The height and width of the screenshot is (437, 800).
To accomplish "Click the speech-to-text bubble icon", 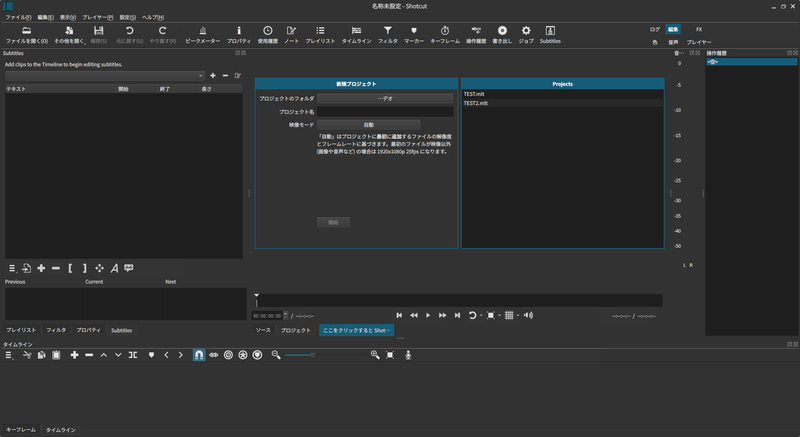I will [129, 268].
